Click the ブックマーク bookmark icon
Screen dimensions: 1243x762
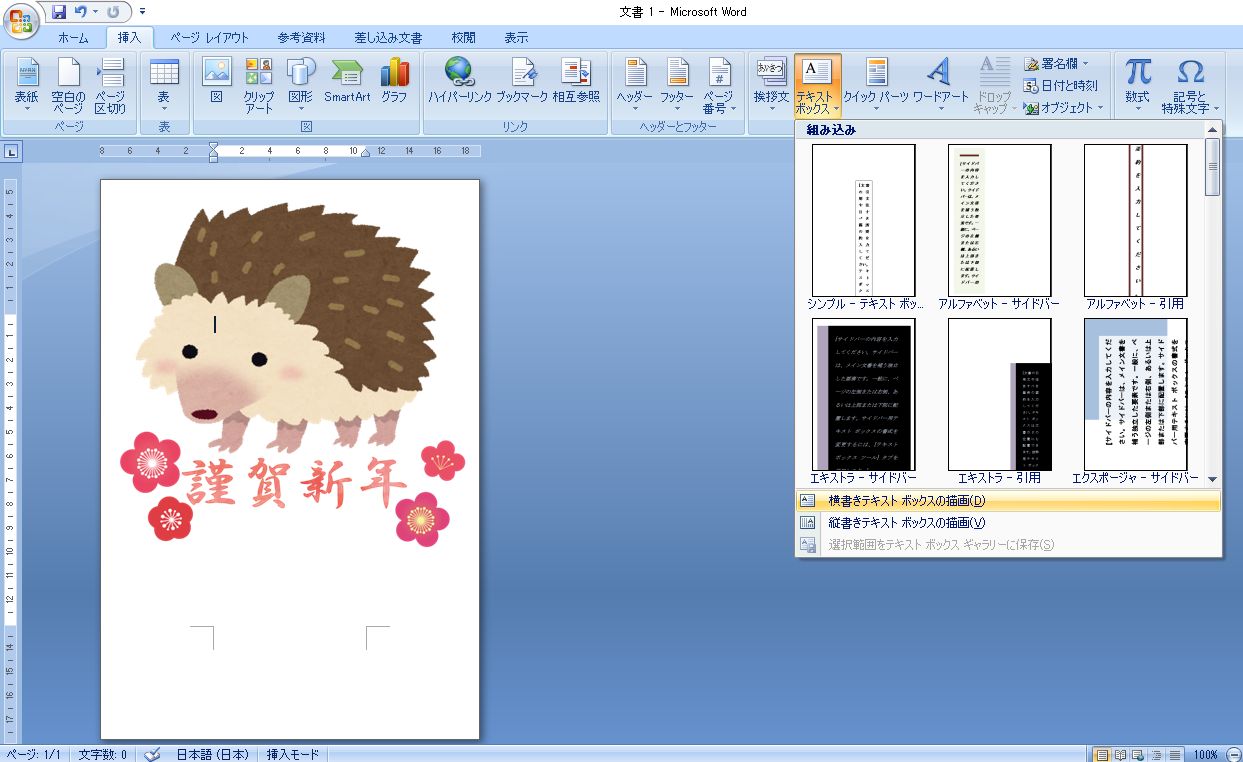[x=522, y=81]
